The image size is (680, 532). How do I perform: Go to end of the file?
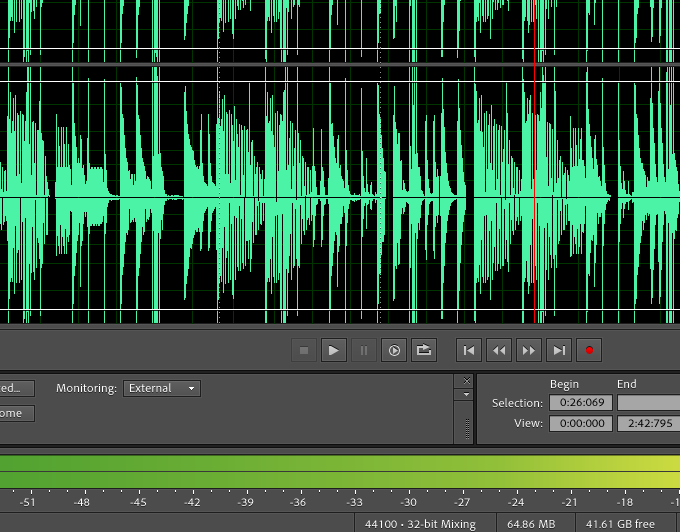click(x=559, y=350)
